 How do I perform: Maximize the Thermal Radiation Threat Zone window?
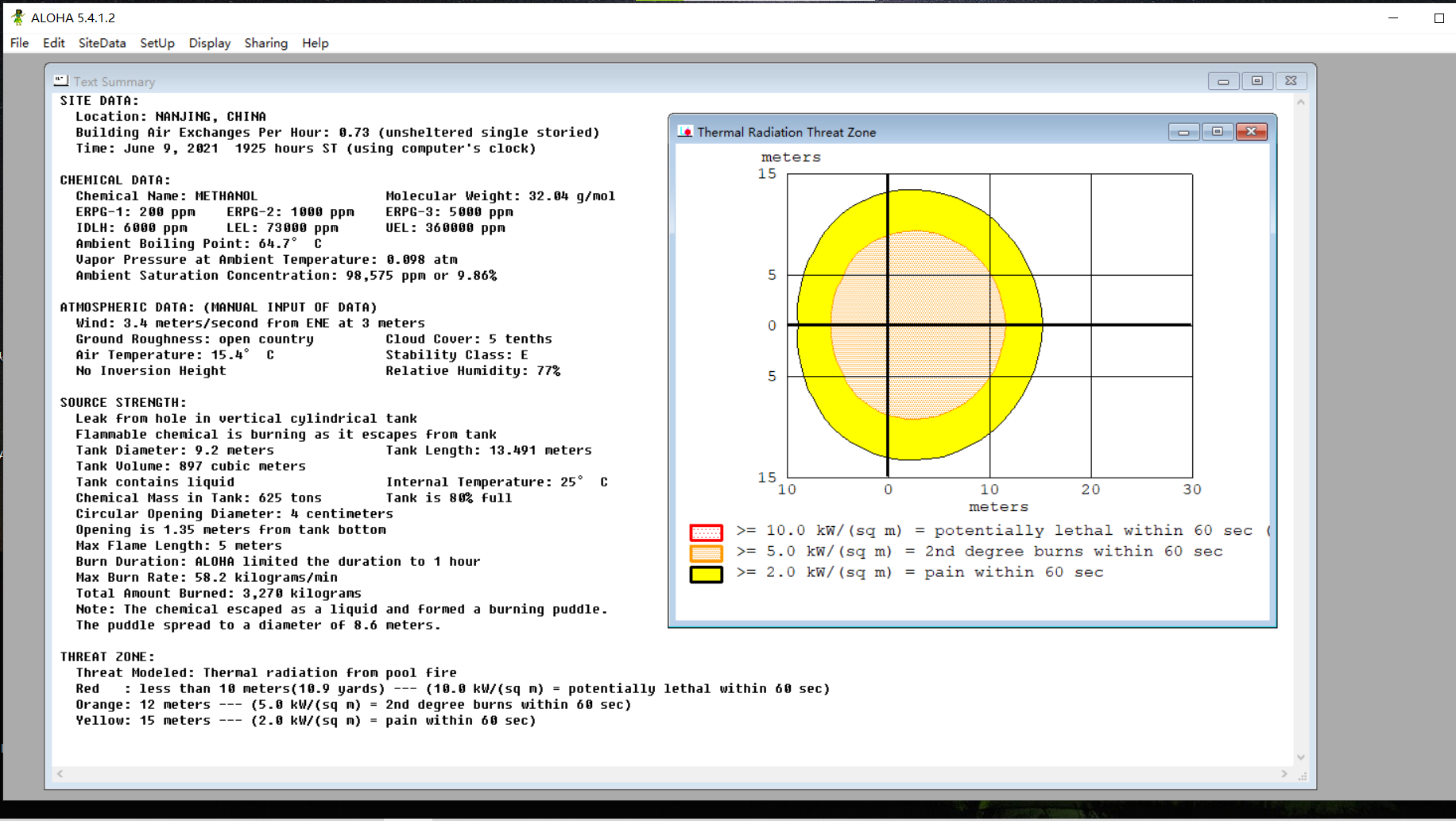pyautogui.click(x=1218, y=132)
